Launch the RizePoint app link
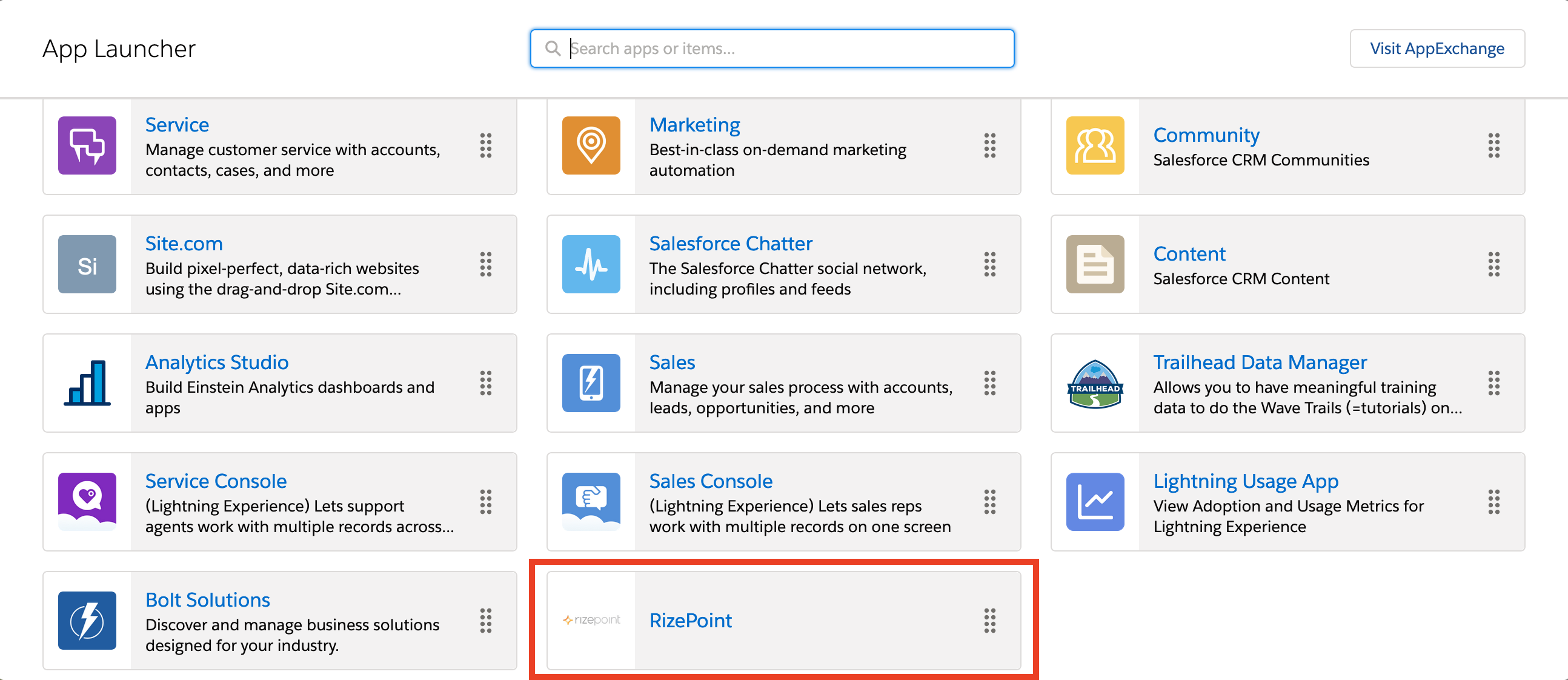1568x680 pixels. pyautogui.click(x=690, y=621)
